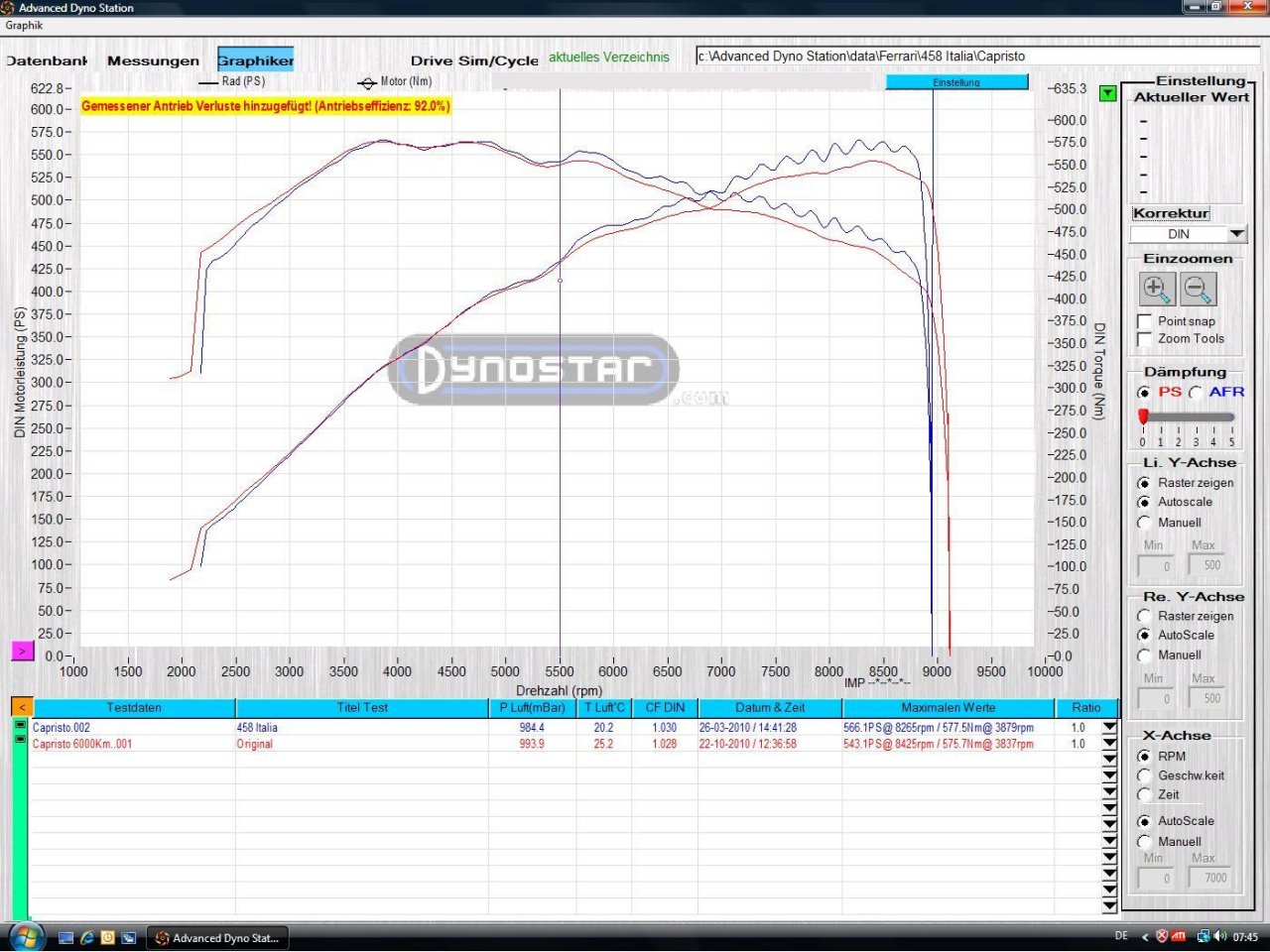The height and width of the screenshot is (952, 1270).
Task: Open the Korrektur DIN dropdown
Action: pyautogui.click(x=1236, y=234)
